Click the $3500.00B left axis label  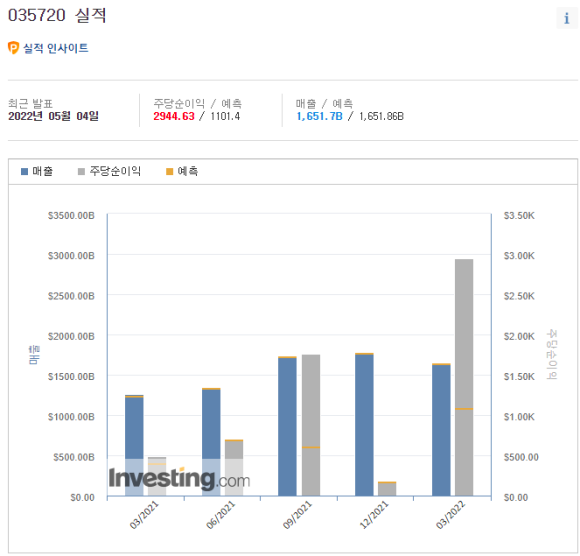tap(71, 216)
